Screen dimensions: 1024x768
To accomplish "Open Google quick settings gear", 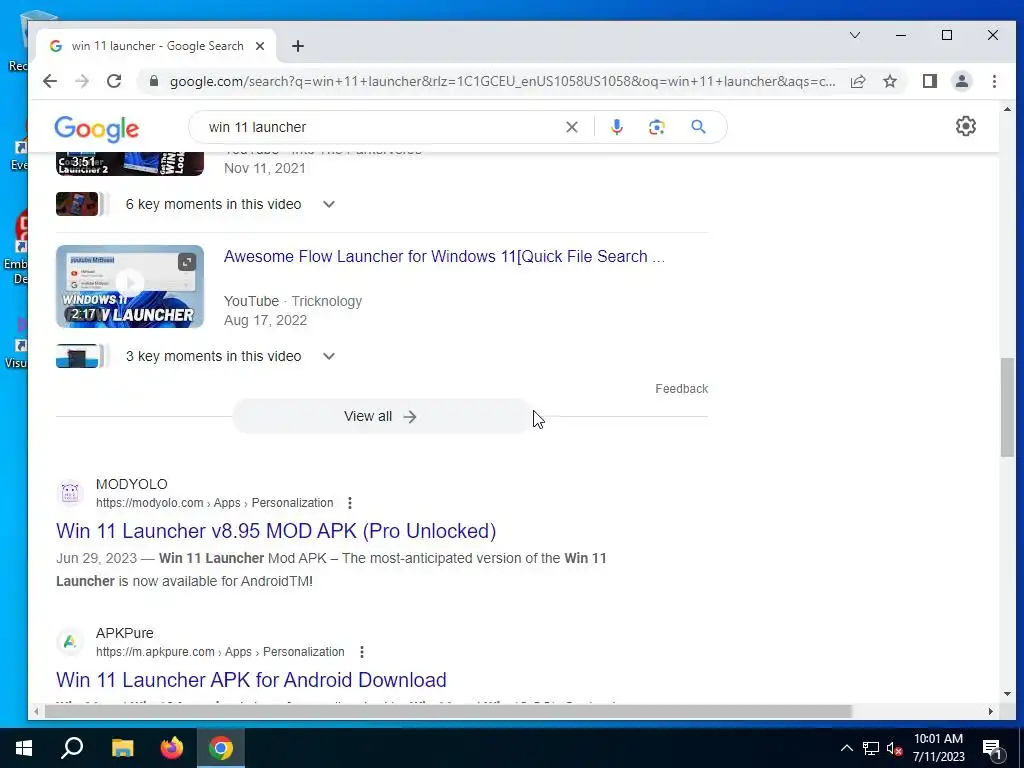I will (965, 126).
